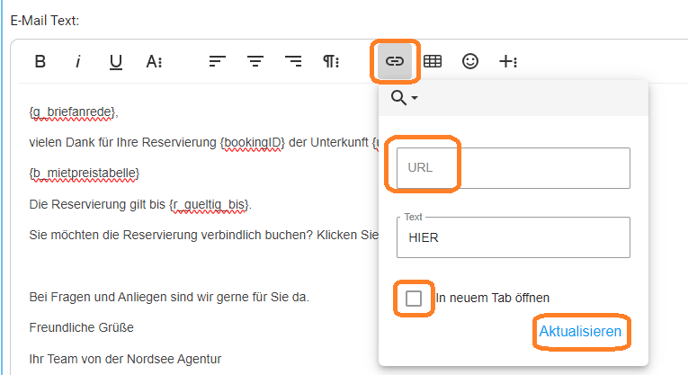688x375 pixels.
Task: Enable the 'In neuem Tab öffnen' checkbox
Action: [413, 298]
